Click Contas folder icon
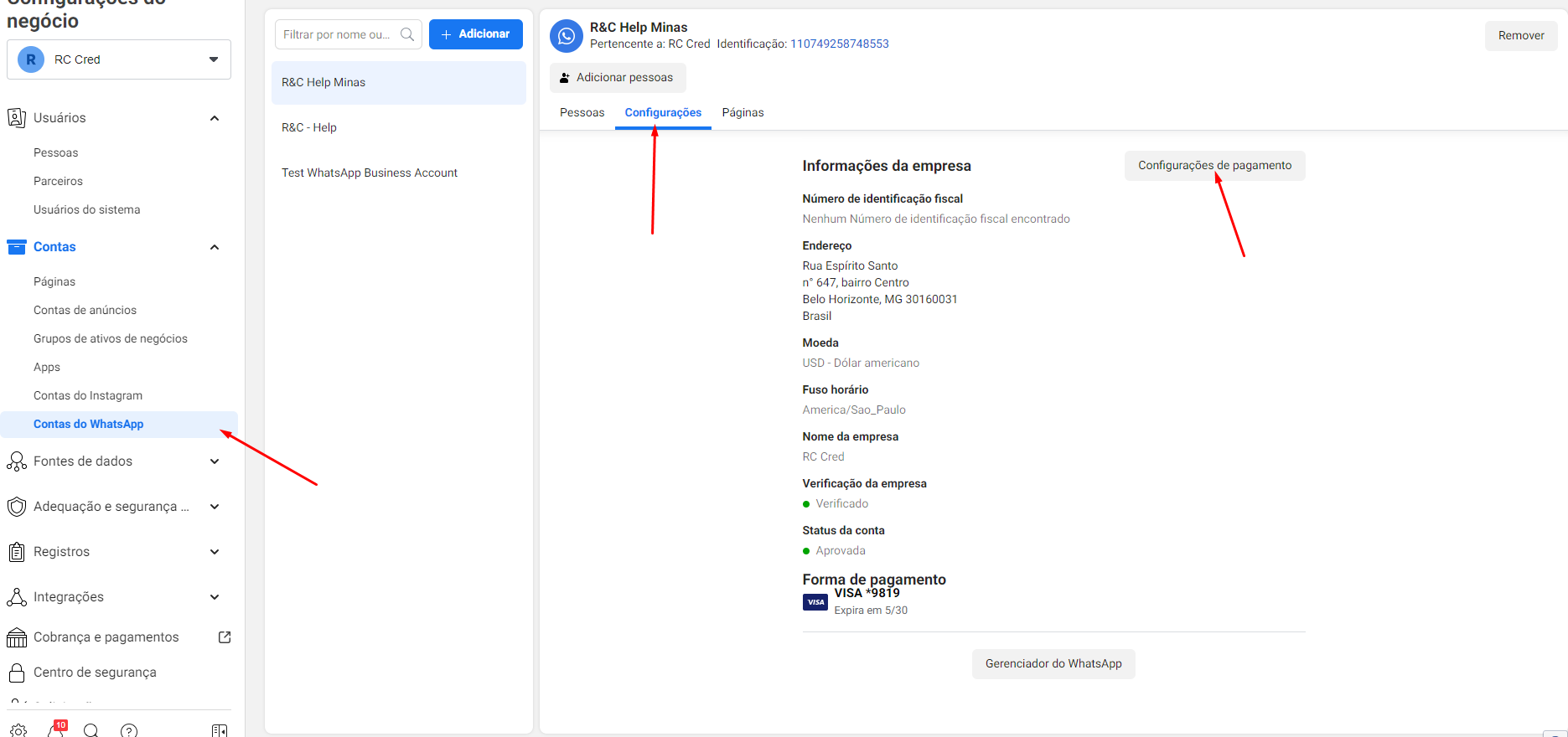Viewport: 1568px width, 737px height. pos(17,247)
